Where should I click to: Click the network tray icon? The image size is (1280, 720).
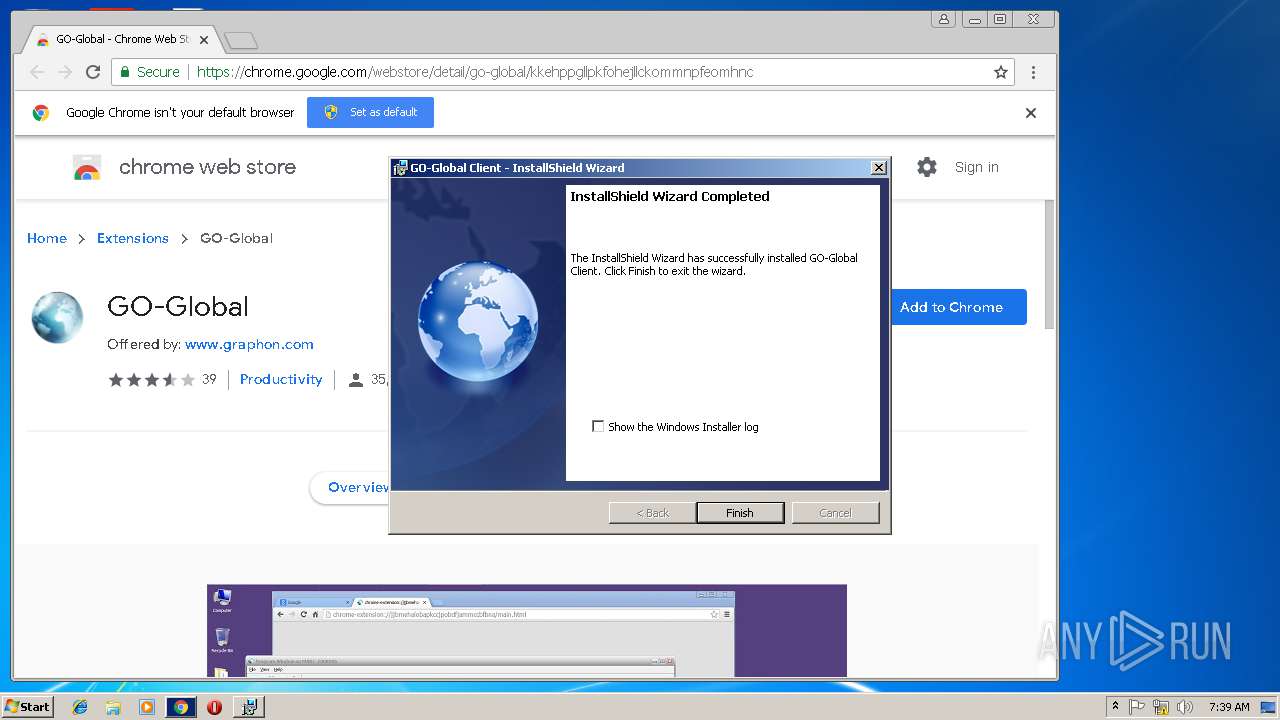click(1161, 707)
